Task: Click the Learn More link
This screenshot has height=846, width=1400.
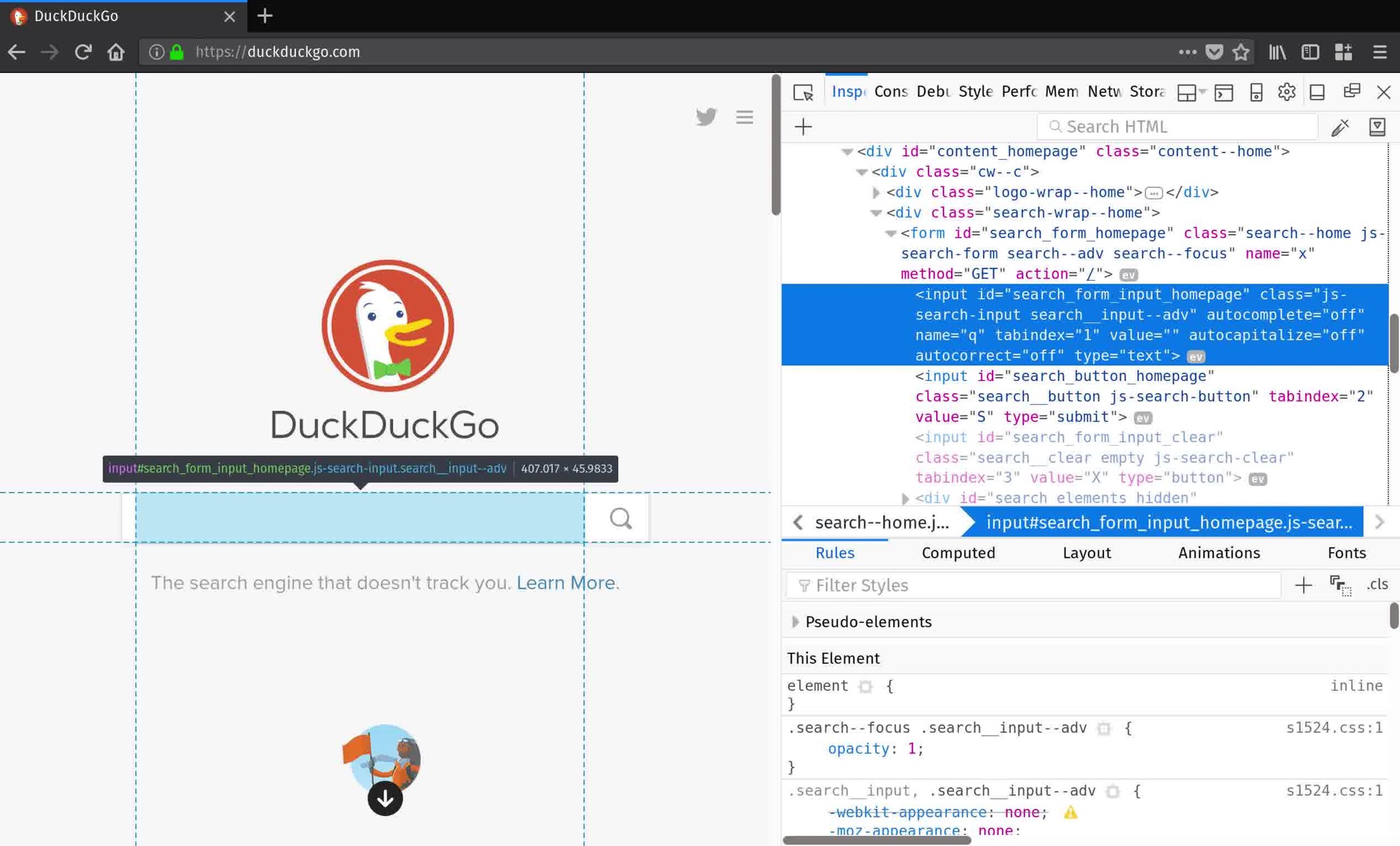Action: point(565,583)
